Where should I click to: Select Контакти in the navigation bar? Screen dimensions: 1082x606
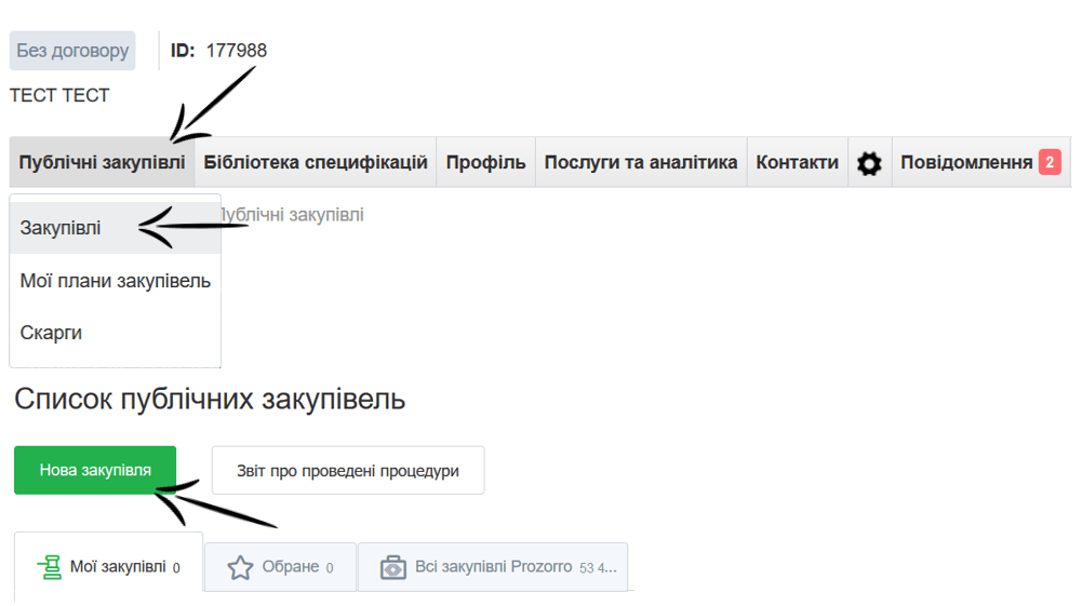(797, 162)
